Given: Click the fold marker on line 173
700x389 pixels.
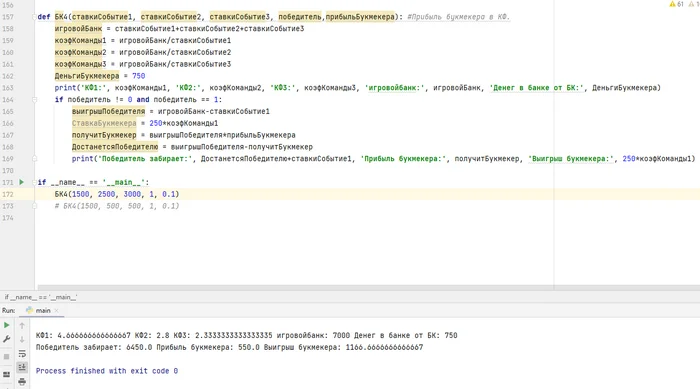Looking at the screenshot, I should [34, 206].
